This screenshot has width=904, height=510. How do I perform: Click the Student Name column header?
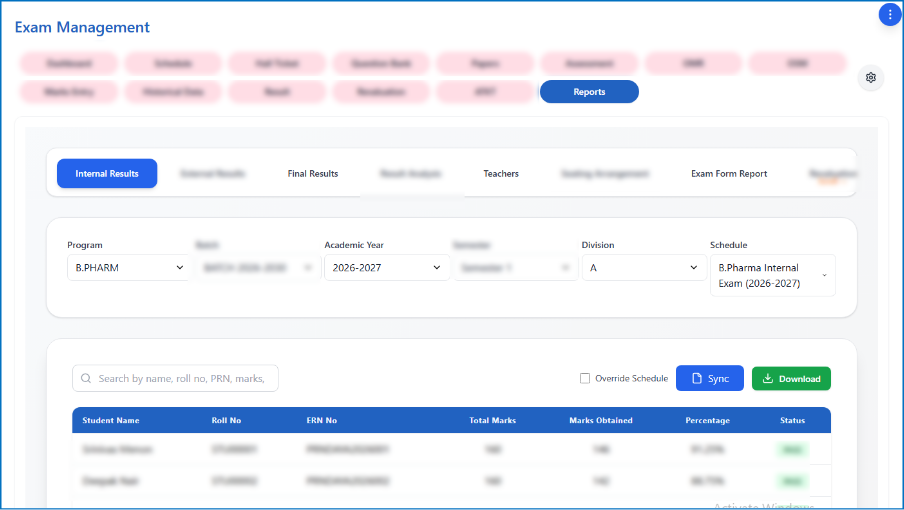(x=111, y=420)
